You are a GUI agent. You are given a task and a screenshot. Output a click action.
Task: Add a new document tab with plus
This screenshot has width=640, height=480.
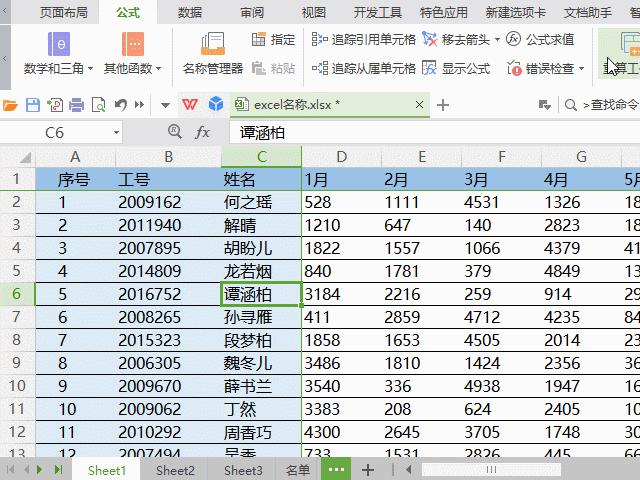(x=443, y=105)
